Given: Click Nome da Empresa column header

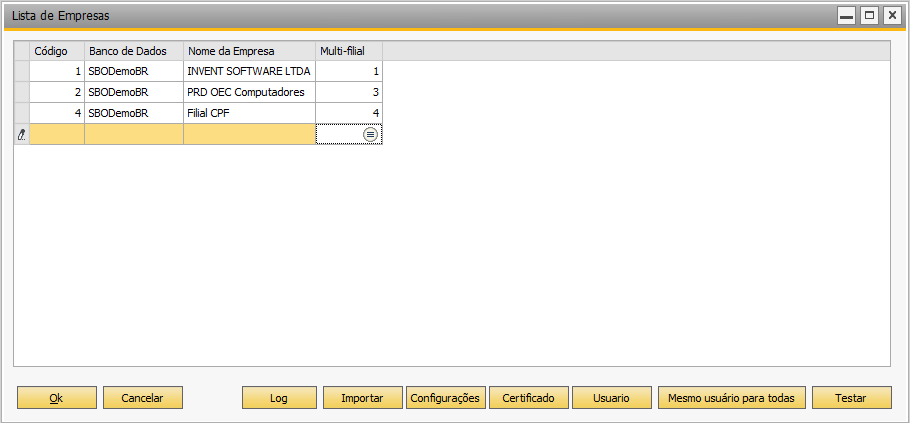Looking at the screenshot, I should (250, 51).
